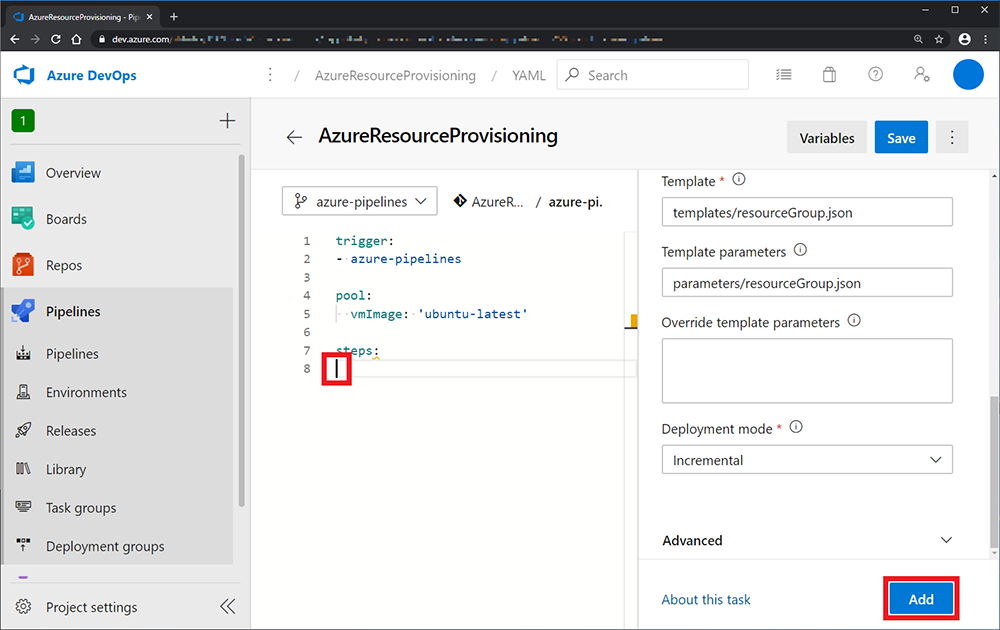Go back with left arrow beside pipeline title
The width and height of the screenshot is (1000, 630).
[x=294, y=137]
